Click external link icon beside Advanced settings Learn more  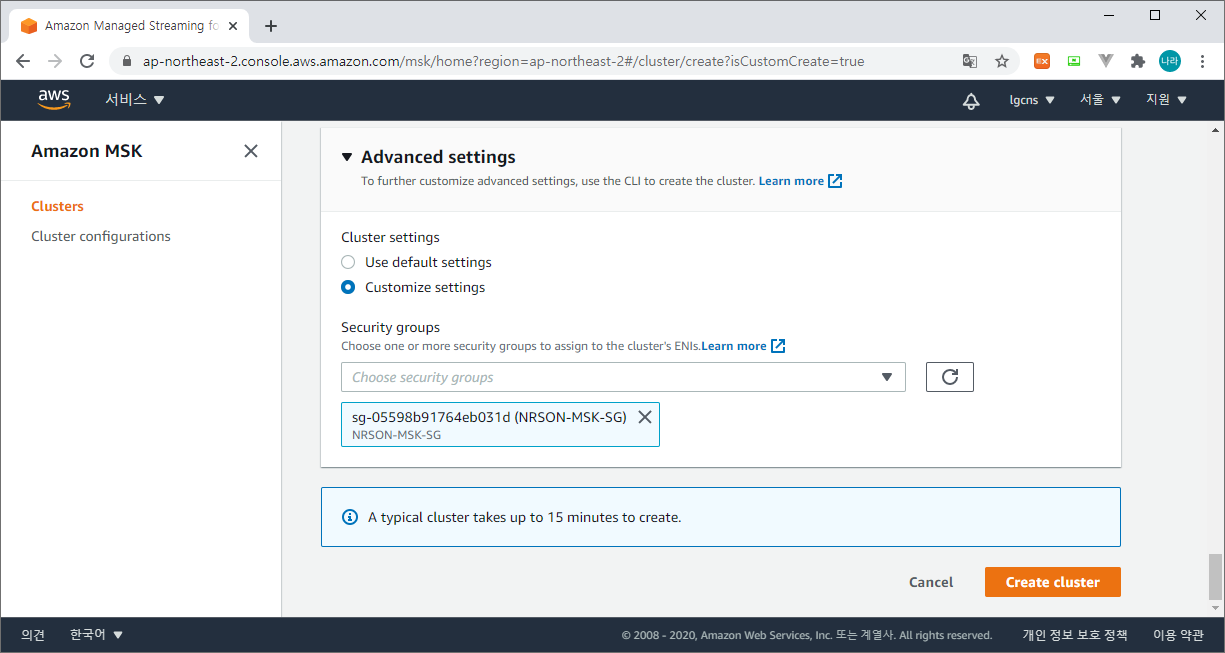tap(835, 181)
